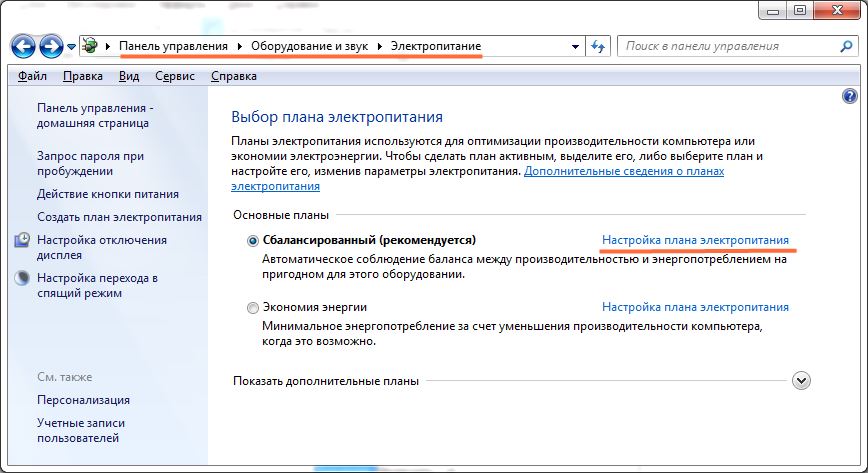Image resolution: width=868 pixels, height=473 pixels.
Task: Open Действие кнопки питания link
Action: coord(108,194)
